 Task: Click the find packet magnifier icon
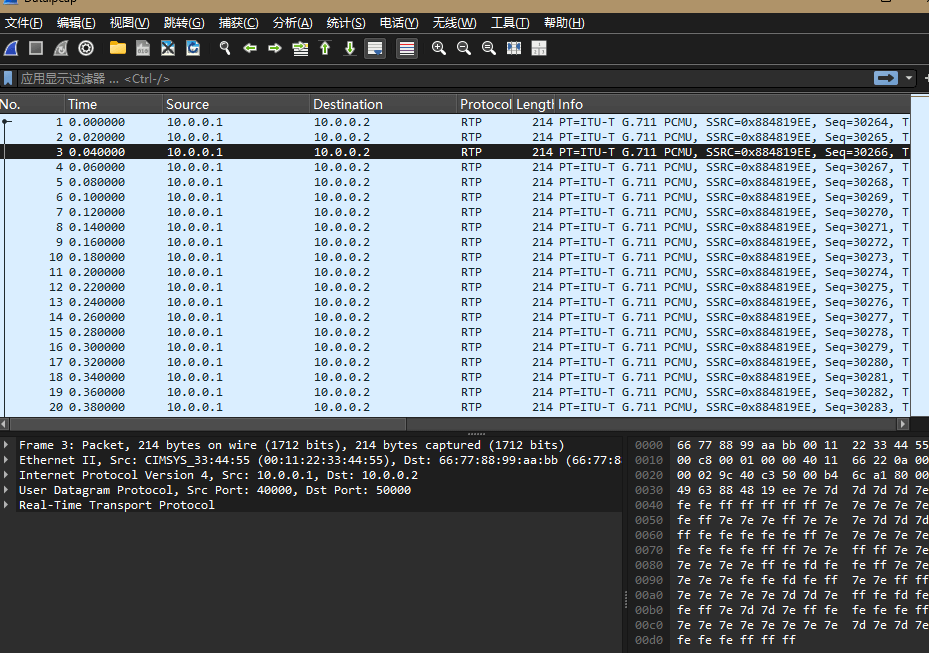point(225,48)
